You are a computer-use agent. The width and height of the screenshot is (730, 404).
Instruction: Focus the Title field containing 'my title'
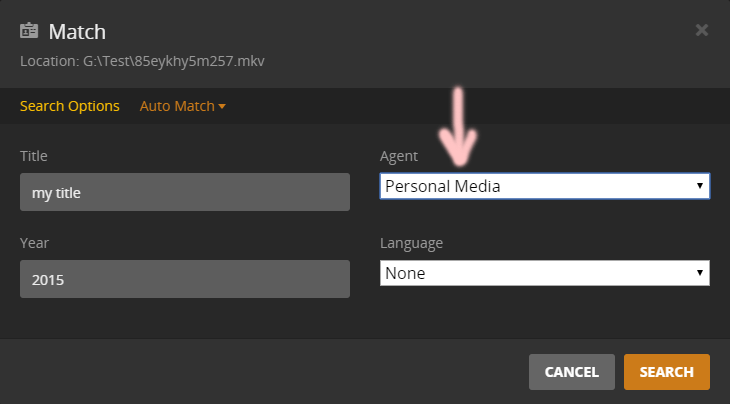click(185, 192)
